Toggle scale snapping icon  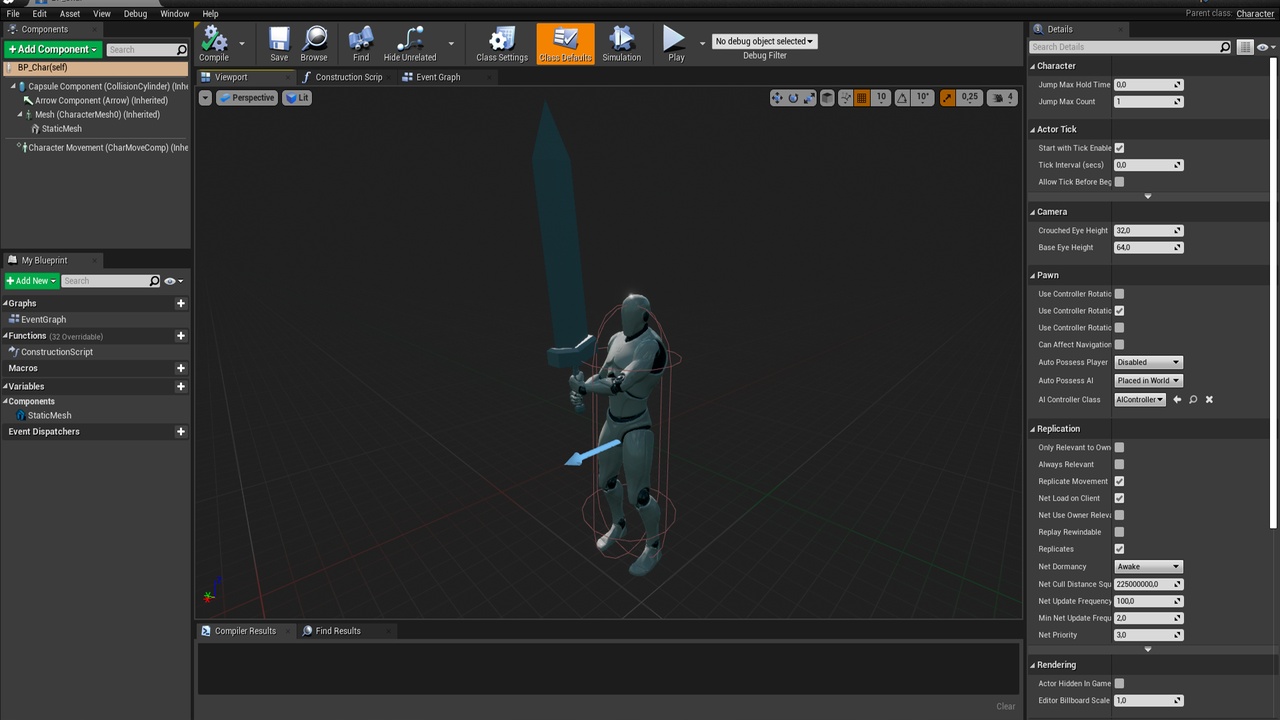[947, 98]
